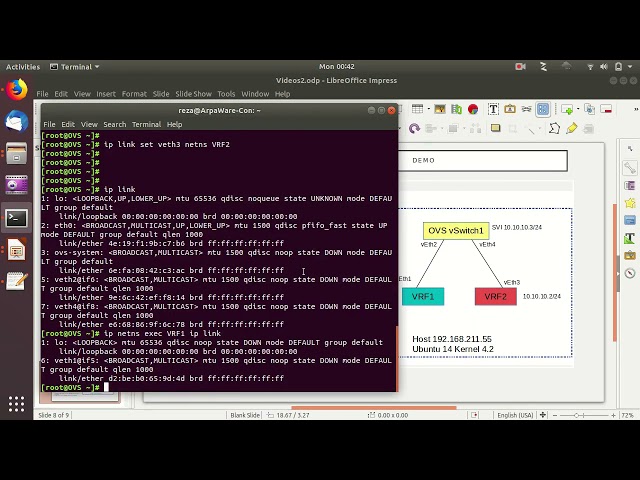
Task: Click the DEMO title box on slide
Action: point(483,160)
